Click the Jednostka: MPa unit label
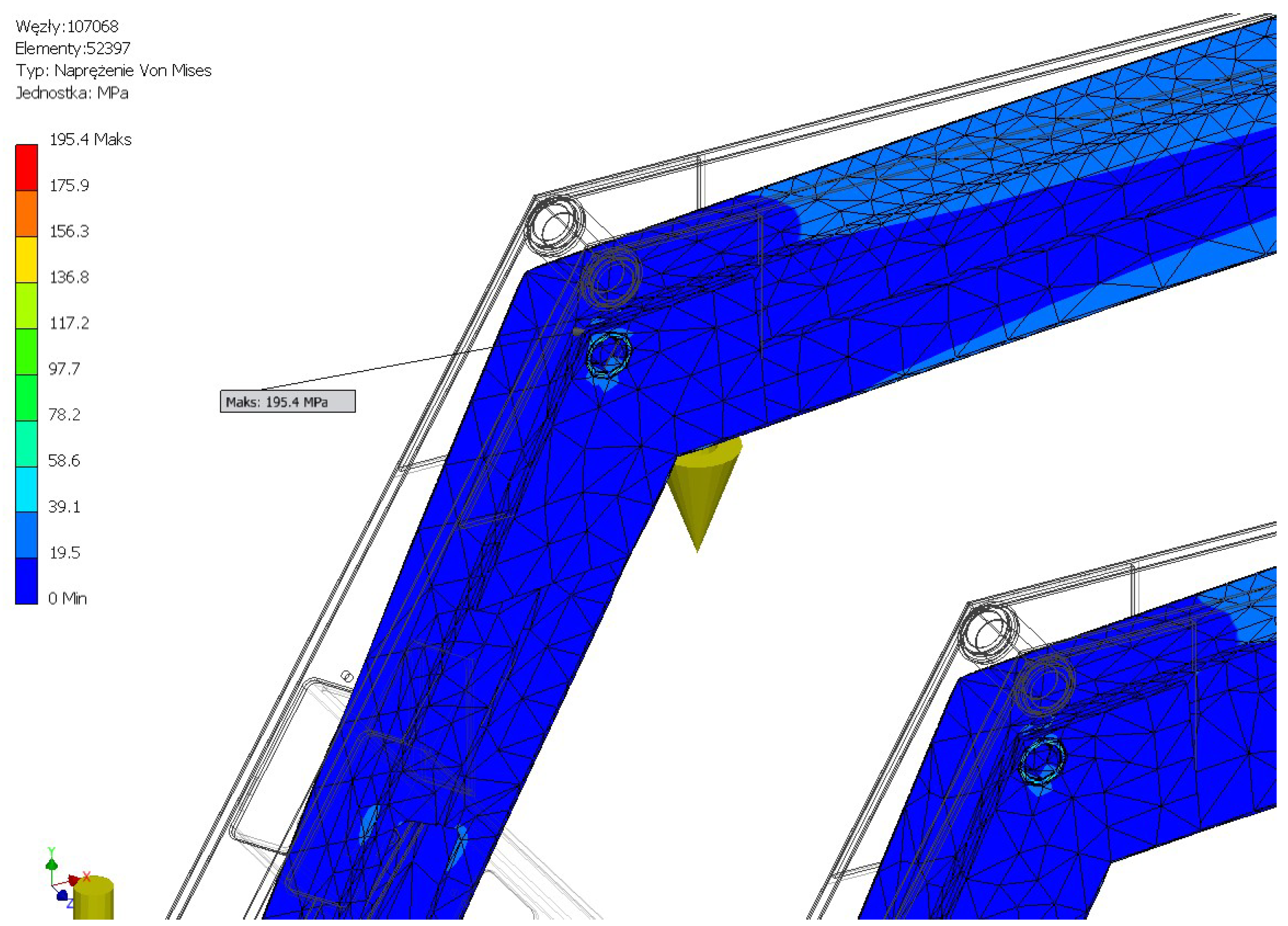Viewport: 1288px width, 926px height. [72, 92]
